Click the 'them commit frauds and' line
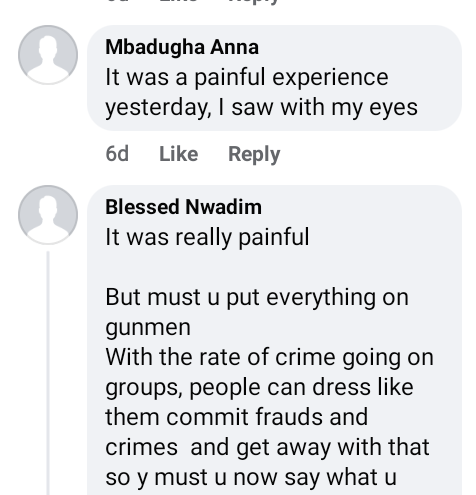This screenshot has height=495, width=476. click(237, 417)
